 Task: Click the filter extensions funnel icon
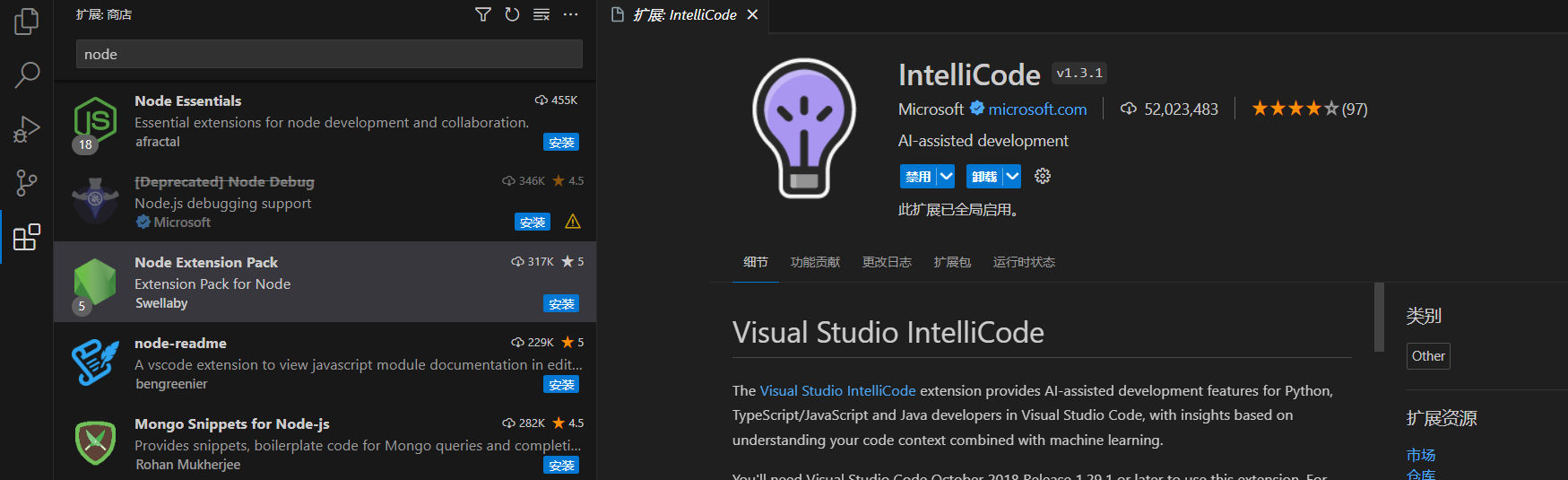pyautogui.click(x=483, y=14)
